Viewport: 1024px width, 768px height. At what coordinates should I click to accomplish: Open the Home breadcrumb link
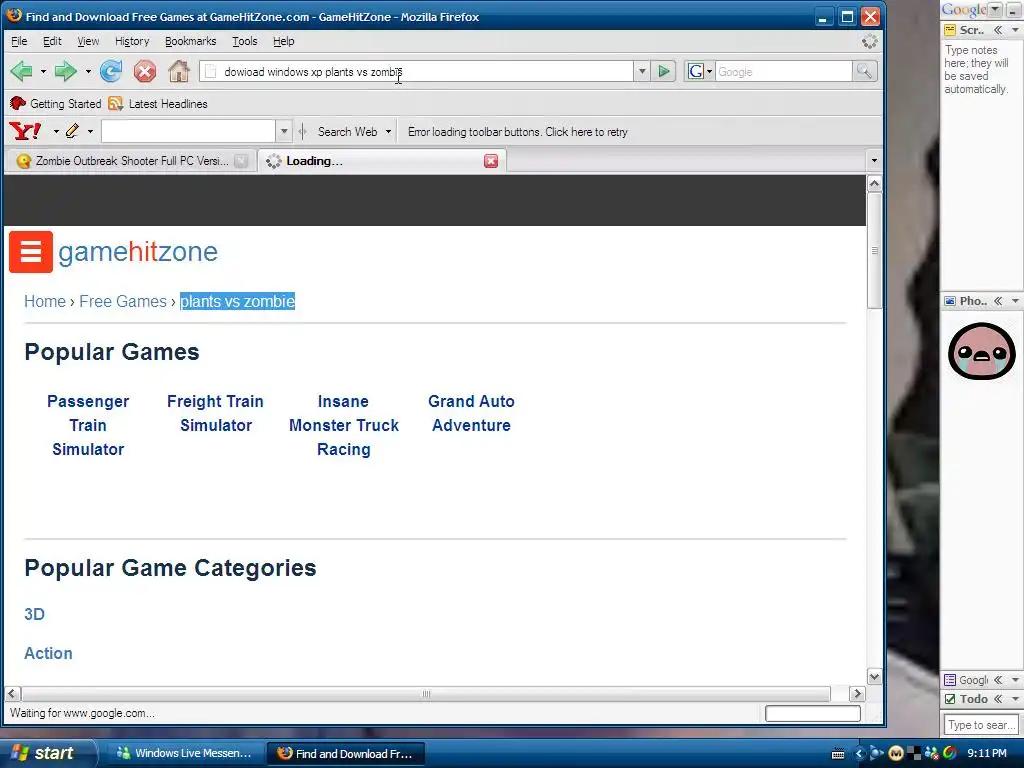[44, 301]
